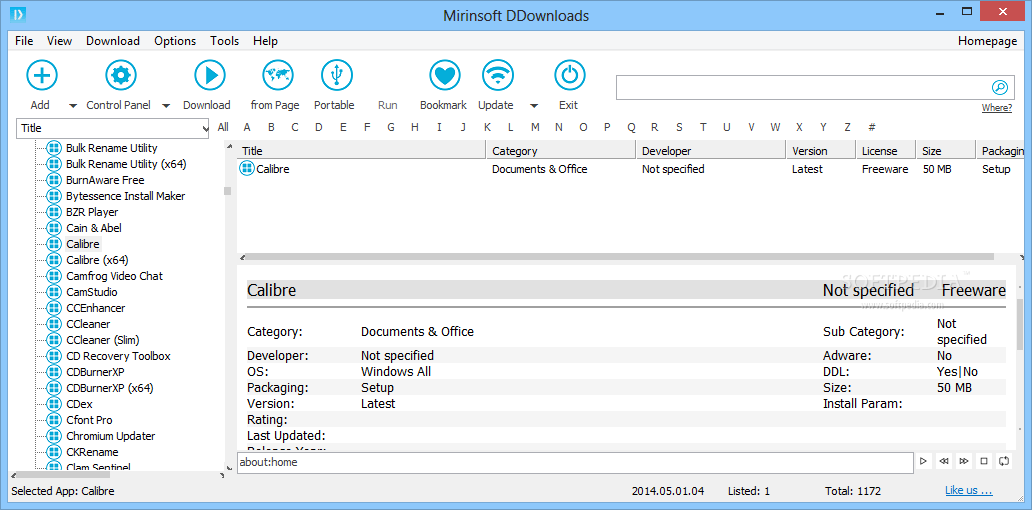Sort by the Version column header
Image resolution: width=1032 pixels, height=510 pixels.
click(821, 151)
